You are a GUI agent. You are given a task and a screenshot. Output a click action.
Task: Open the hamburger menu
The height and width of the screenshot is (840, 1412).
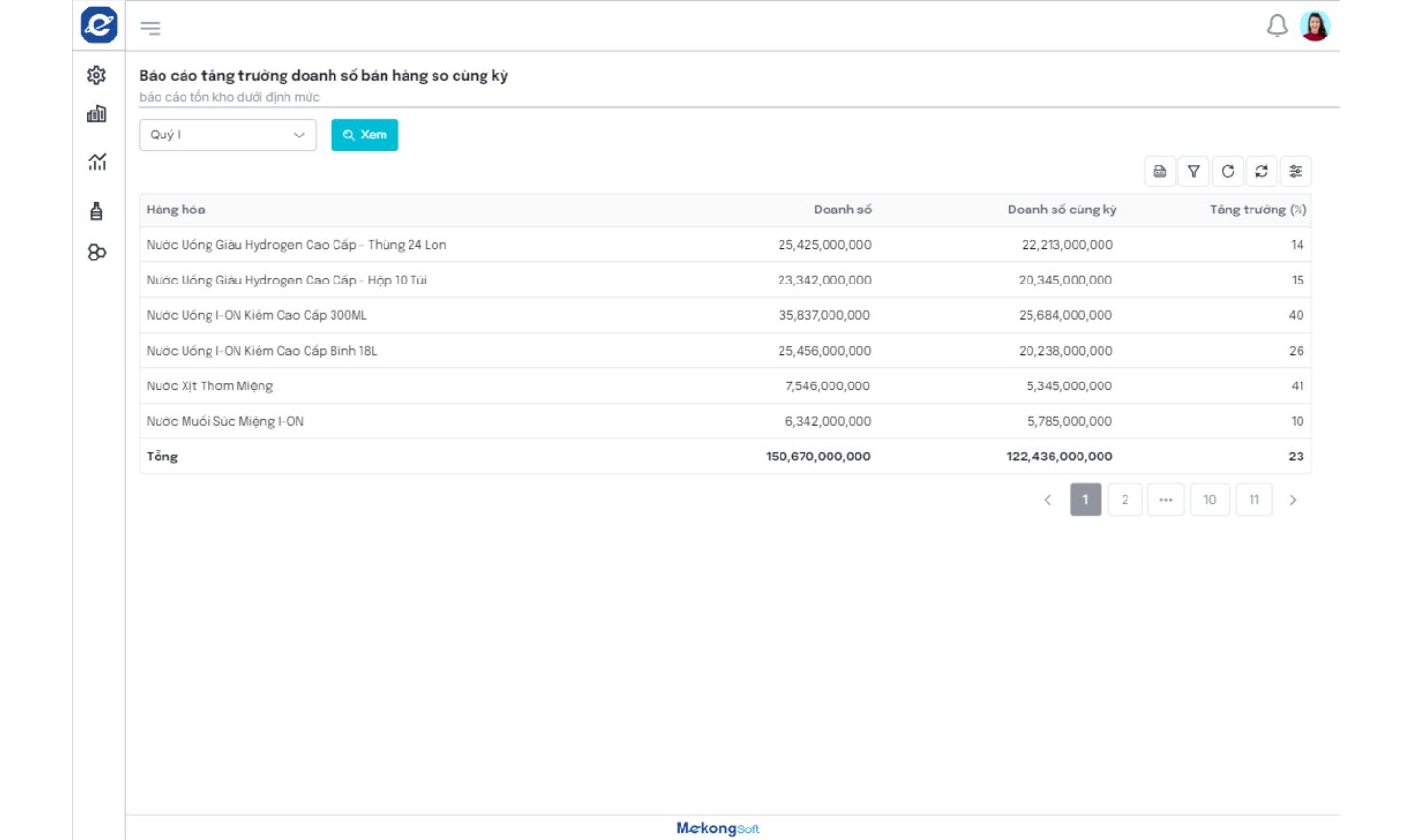(x=150, y=28)
